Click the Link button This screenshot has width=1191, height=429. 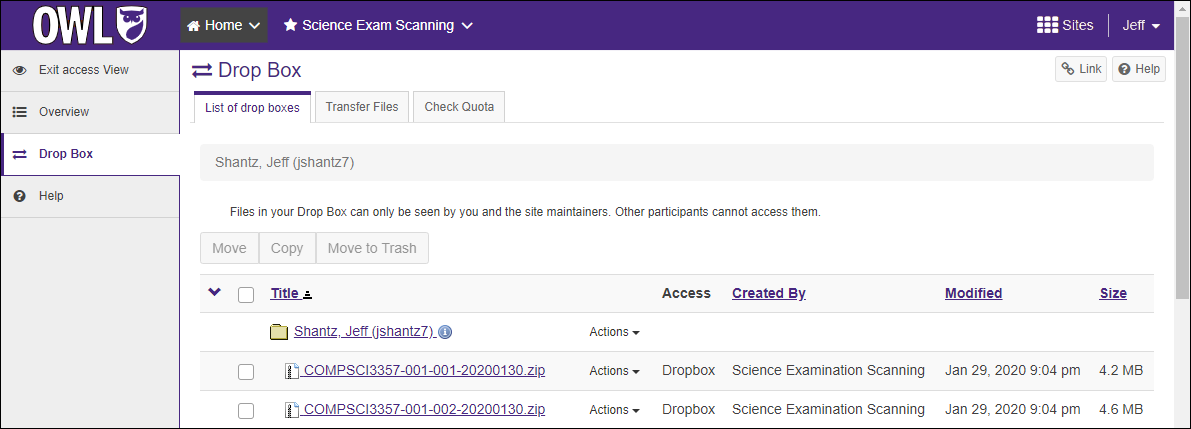(1081, 68)
